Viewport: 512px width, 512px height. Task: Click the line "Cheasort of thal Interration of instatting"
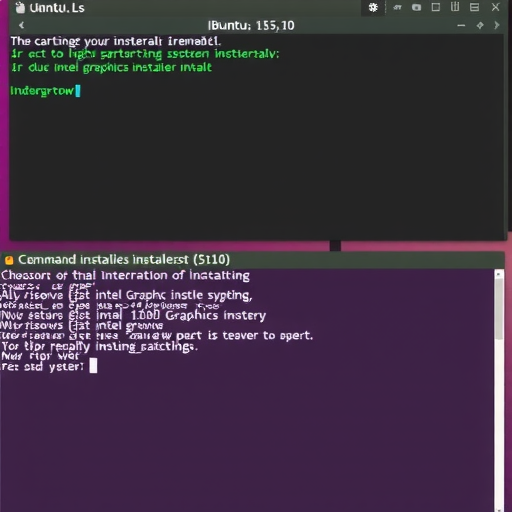pos(125,276)
